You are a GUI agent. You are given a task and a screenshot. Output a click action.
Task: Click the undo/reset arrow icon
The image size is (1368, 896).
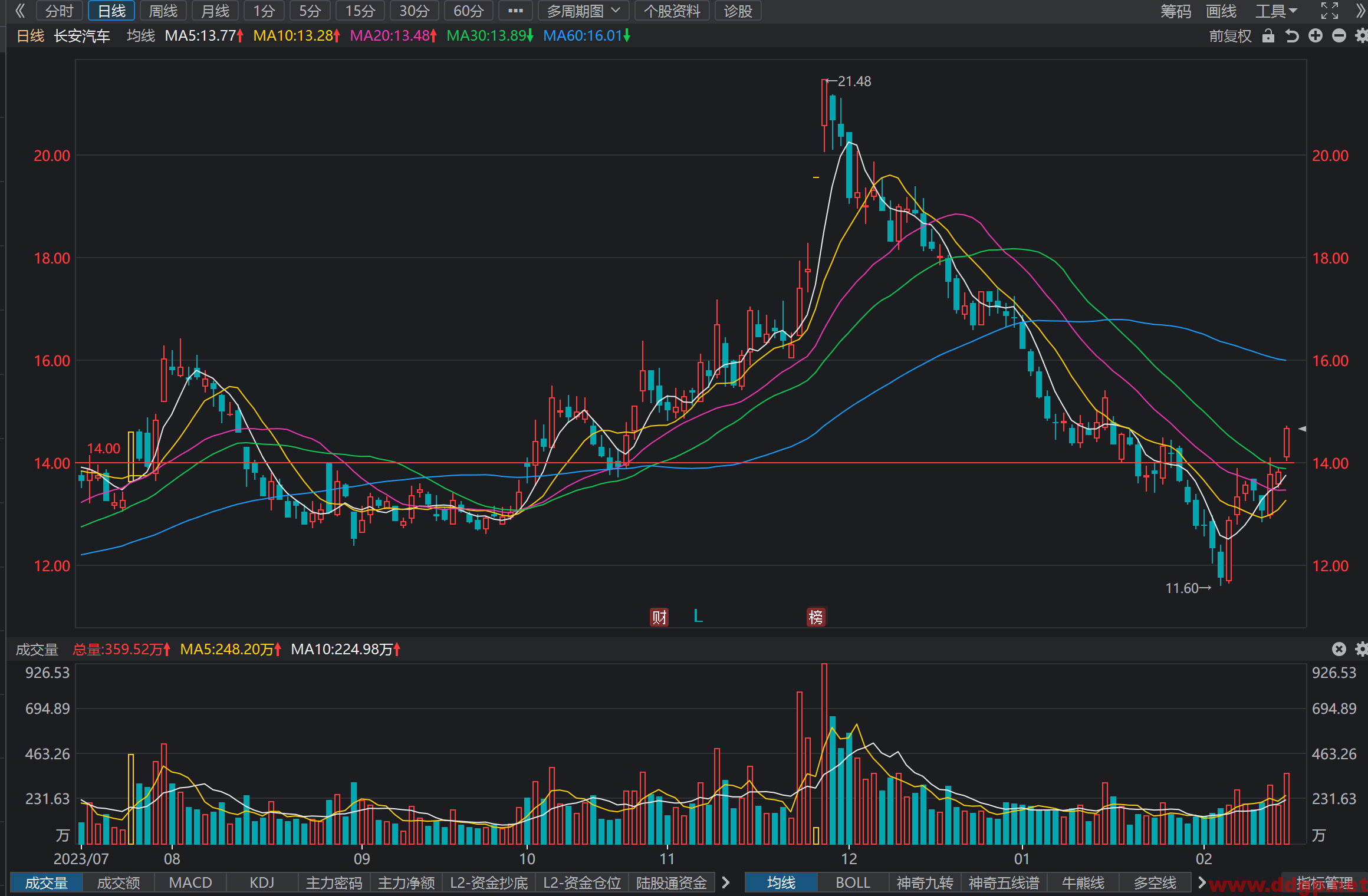pos(1292,36)
